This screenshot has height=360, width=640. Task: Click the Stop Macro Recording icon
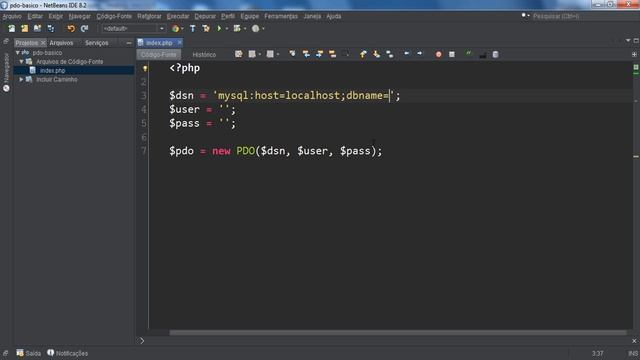click(x=452, y=54)
